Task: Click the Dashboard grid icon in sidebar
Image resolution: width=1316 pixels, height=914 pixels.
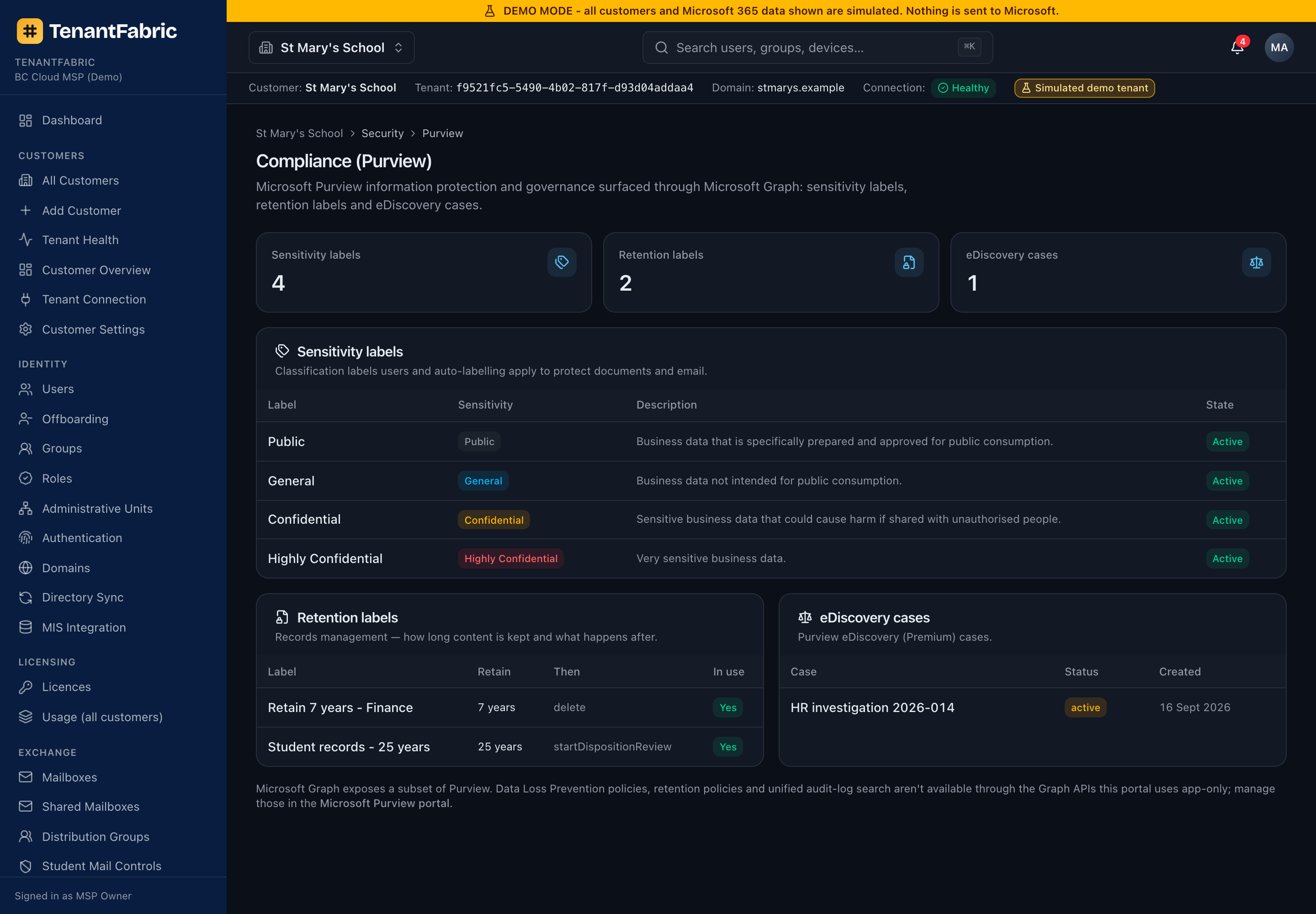Action: click(26, 120)
